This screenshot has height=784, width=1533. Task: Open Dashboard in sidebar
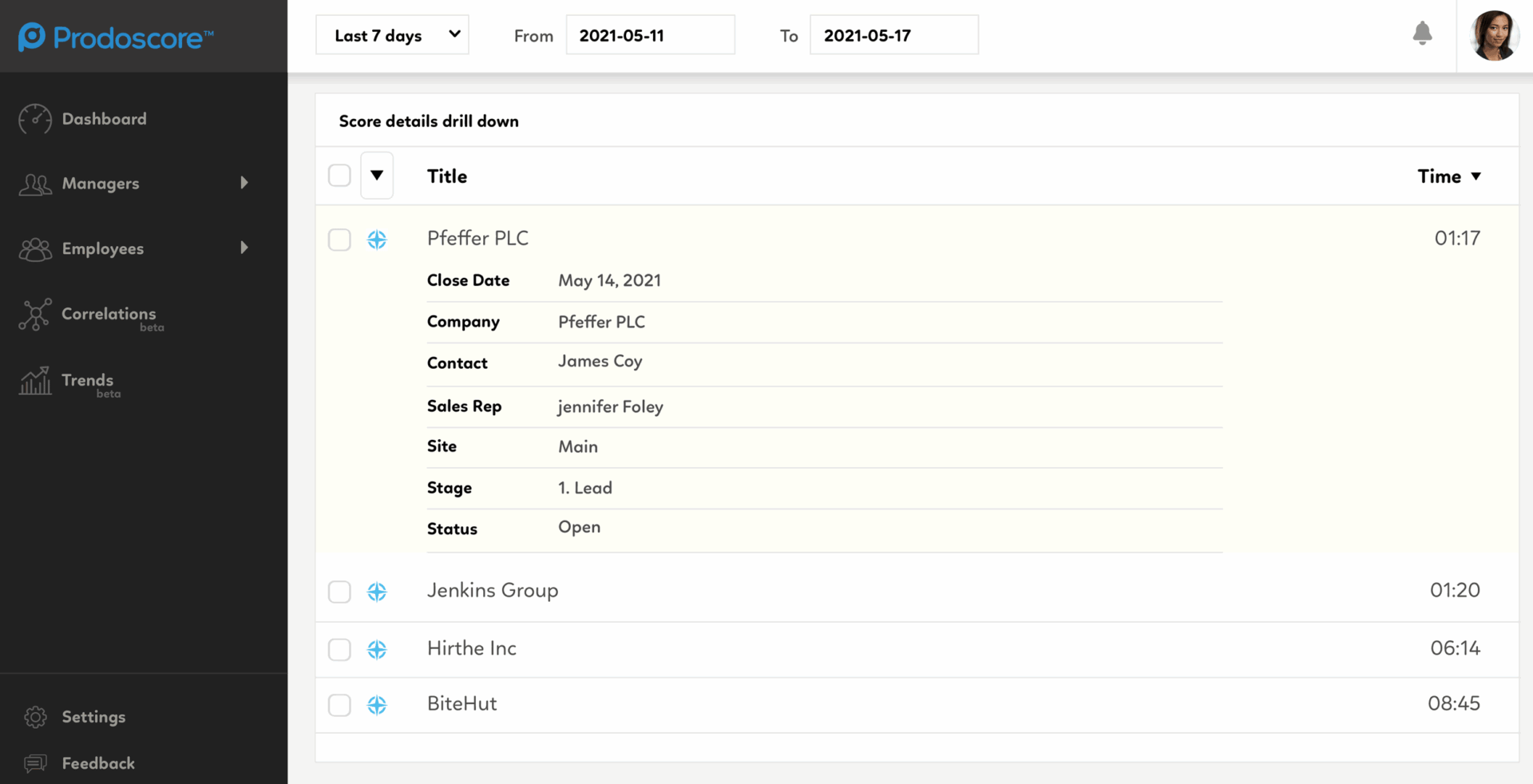click(104, 119)
